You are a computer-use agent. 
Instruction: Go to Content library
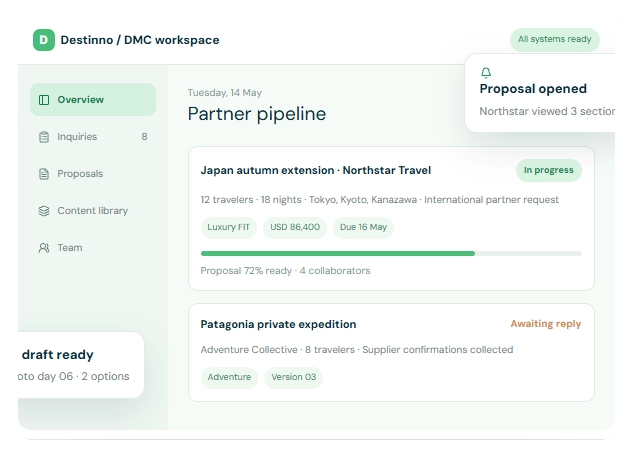coord(93,211)
